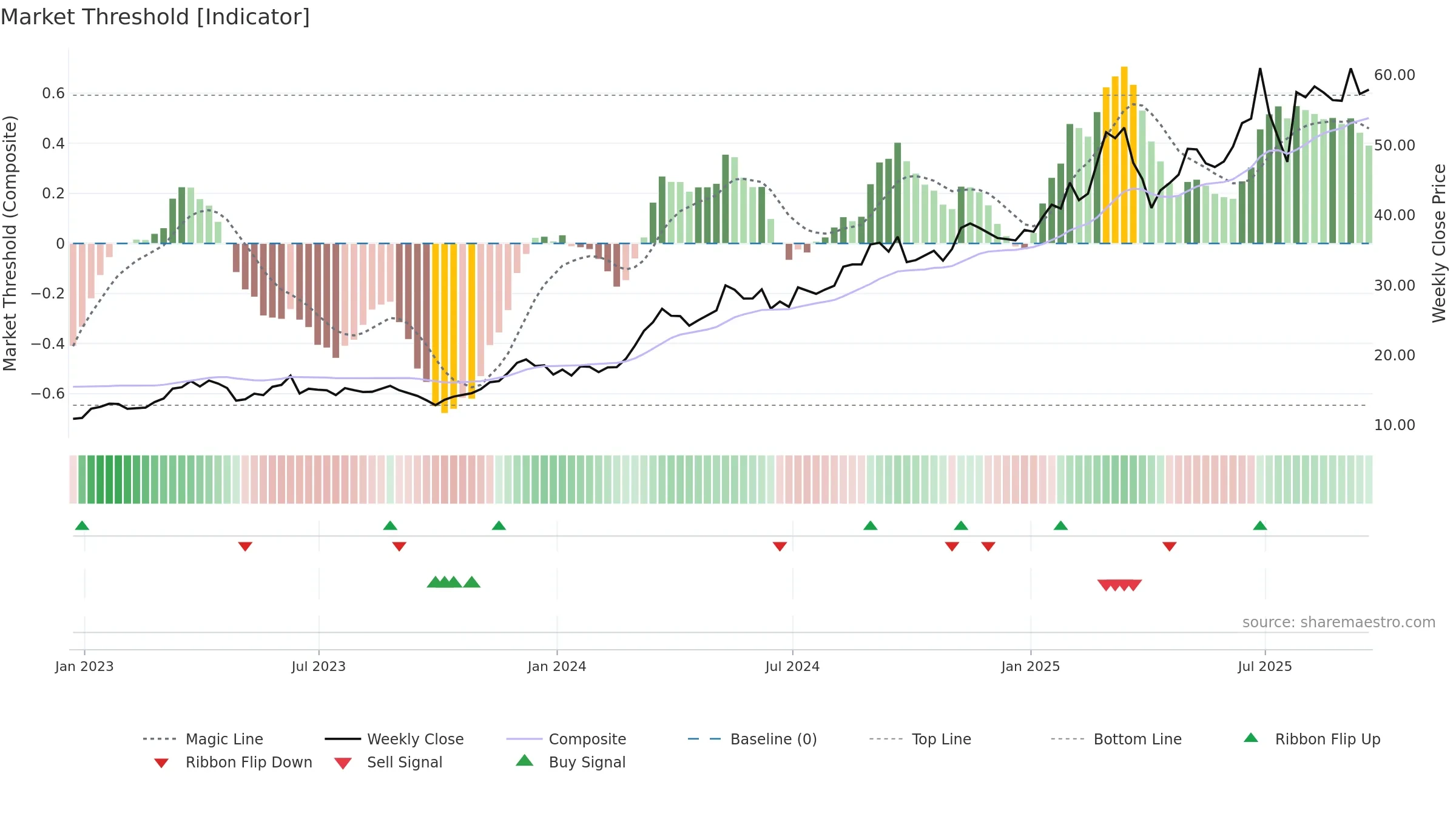Click the leftmost red Sell Signal triangle
This screenshot has width=1456, height=819.
coord(1106,585)
